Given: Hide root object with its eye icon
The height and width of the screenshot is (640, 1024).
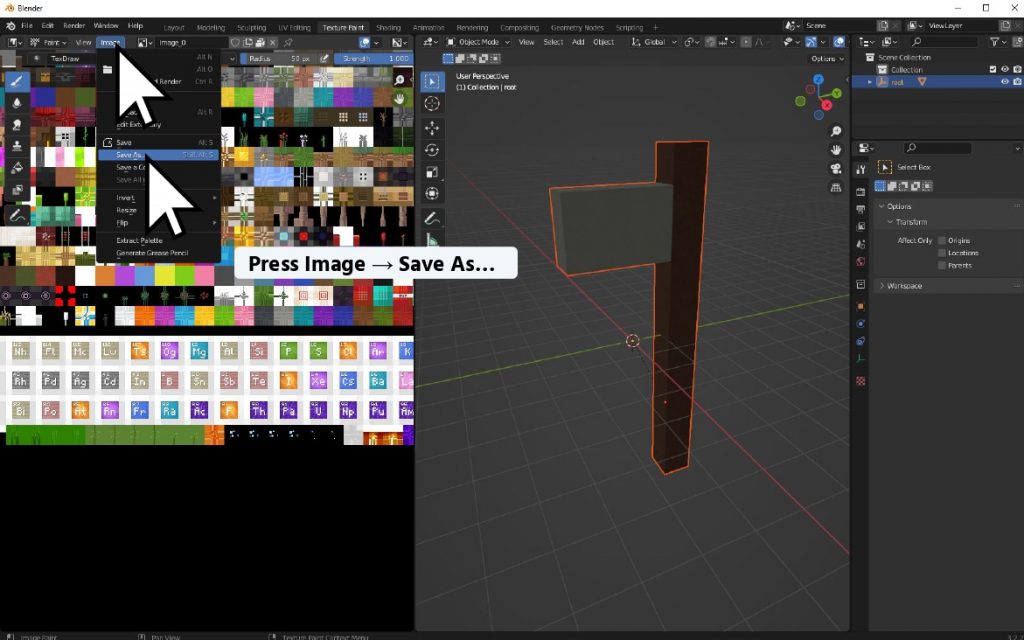Looking at the screenshot, I should coord(1005,82).
